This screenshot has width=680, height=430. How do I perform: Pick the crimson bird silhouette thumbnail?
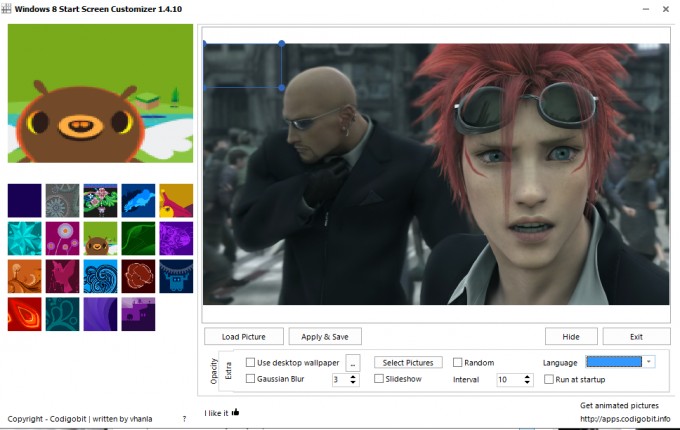click(62, 276)
